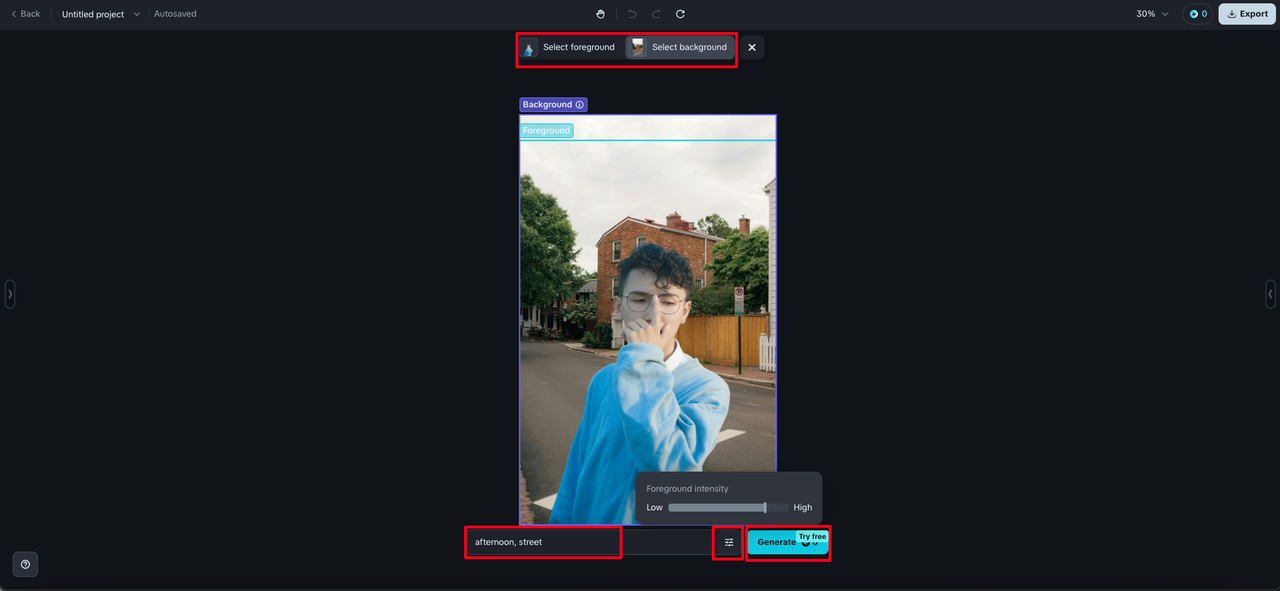Export the project

click(1247, 14)
